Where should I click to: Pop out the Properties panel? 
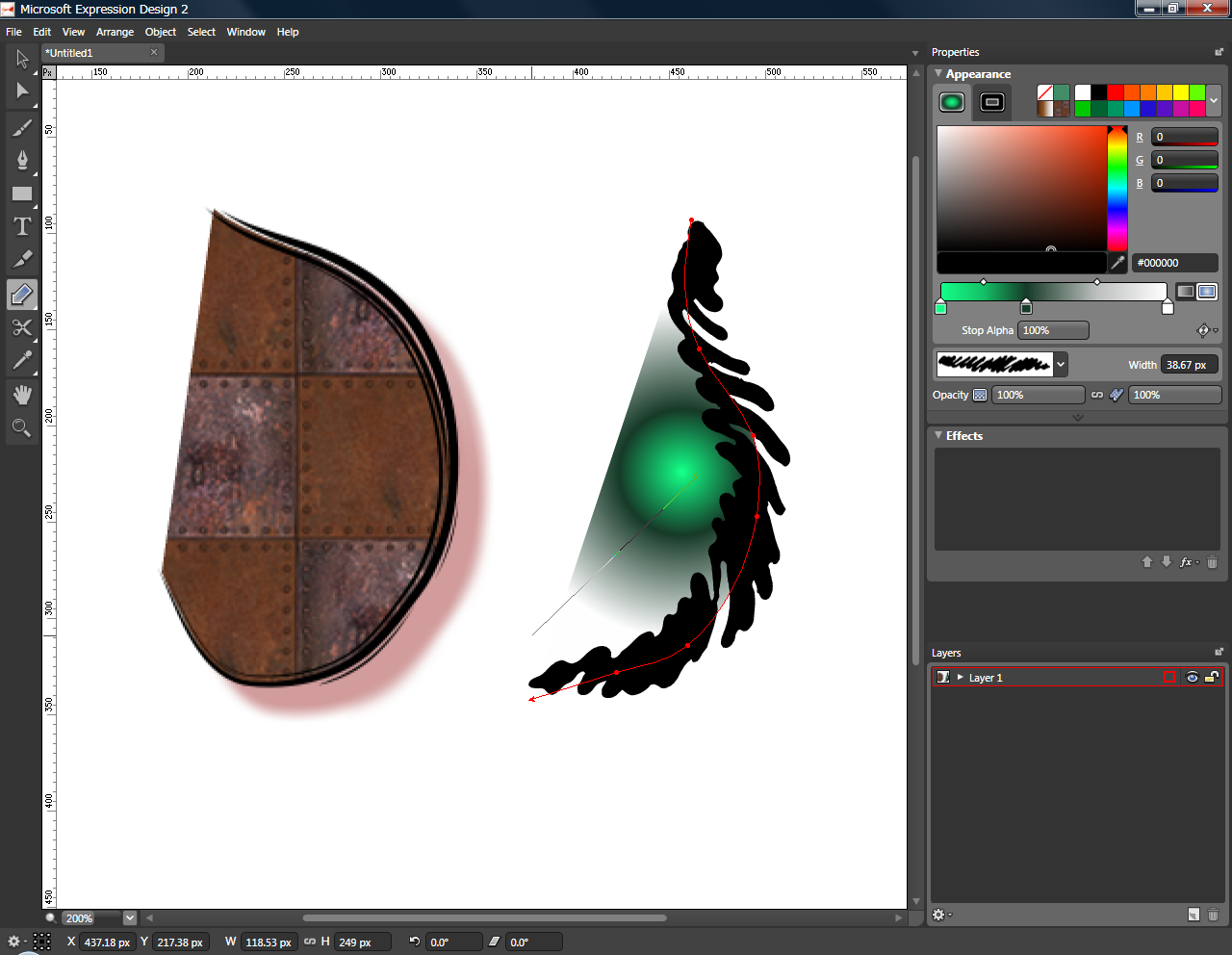[1219, 52]
